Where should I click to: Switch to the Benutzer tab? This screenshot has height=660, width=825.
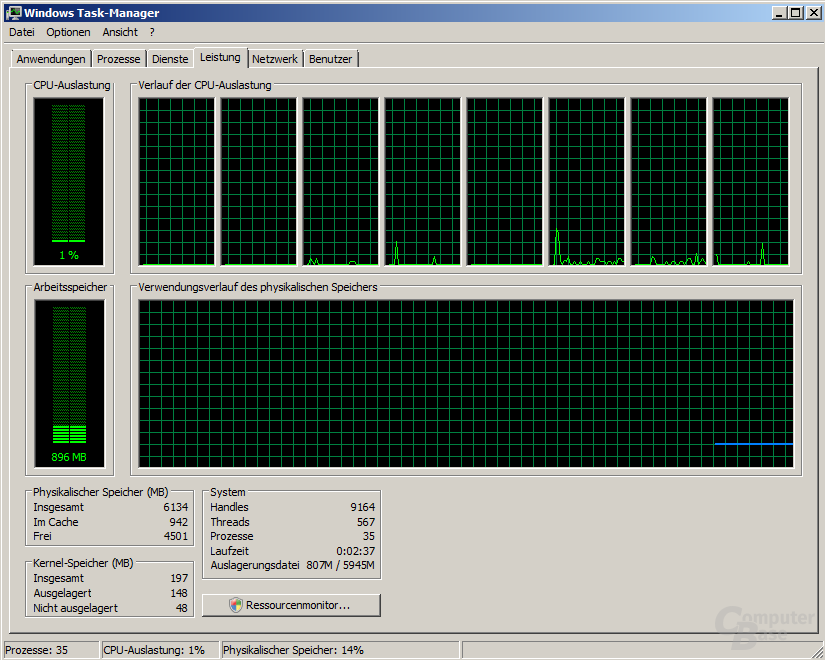pyautogui.click(x=330, y=59)
